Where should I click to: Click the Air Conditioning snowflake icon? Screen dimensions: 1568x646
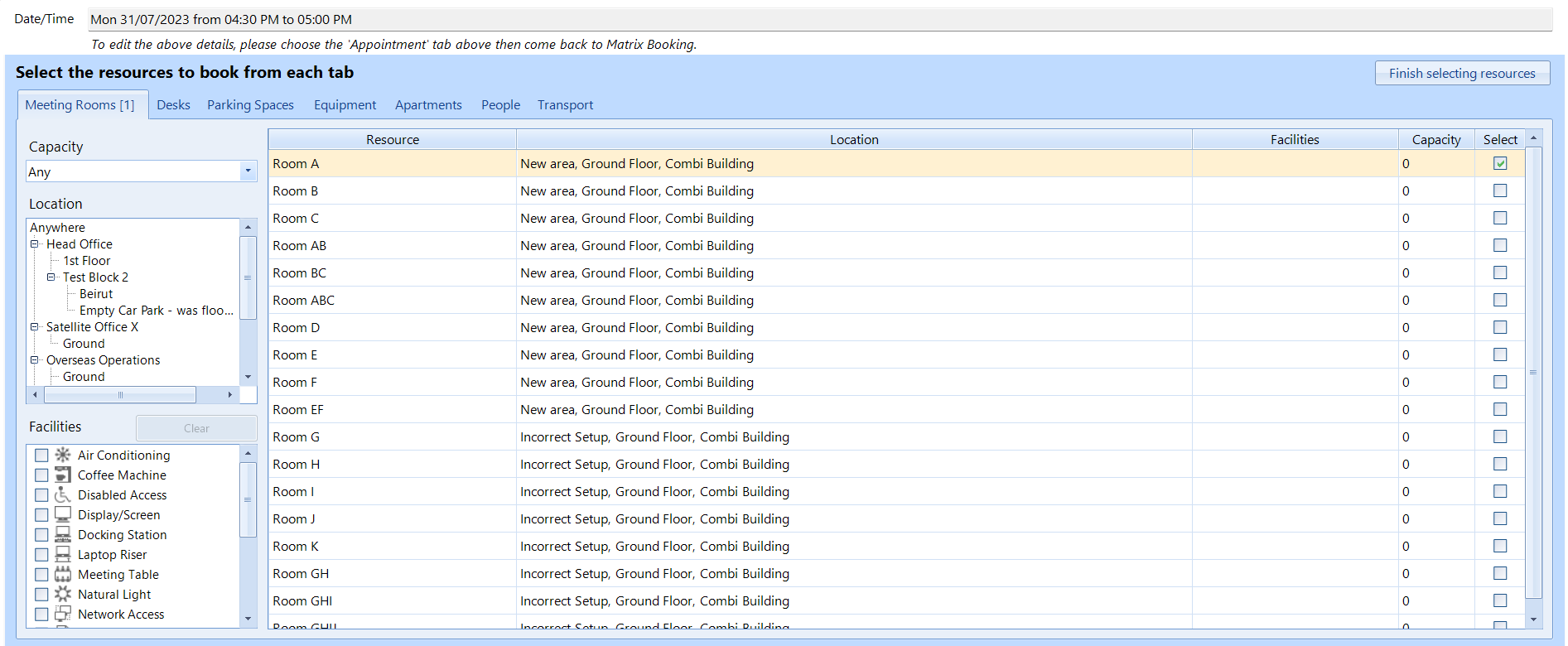click(63, 455)
